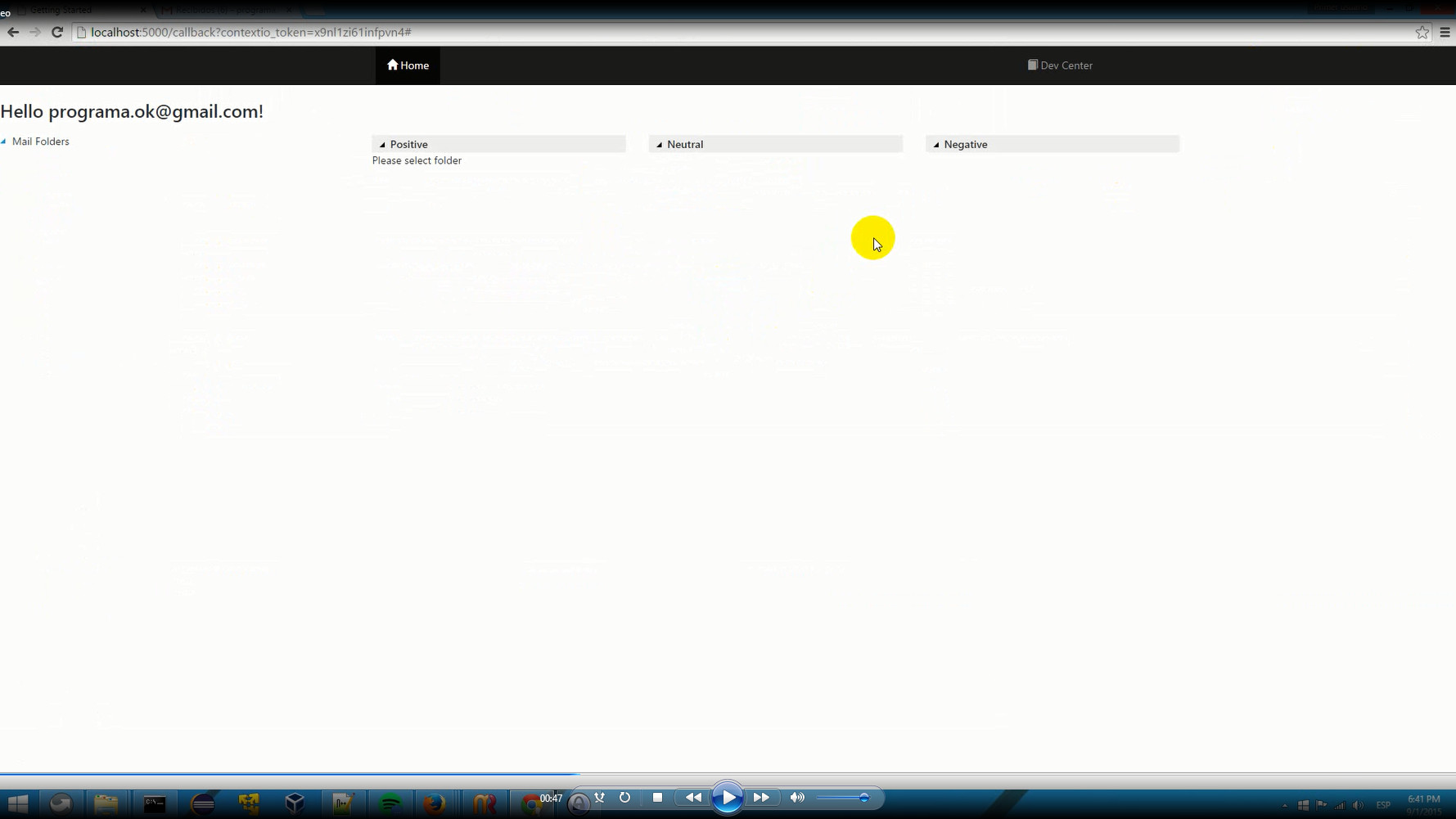Show hidden system tray icons
This screenshot has height=819, width=1456.
[1285, 806]
